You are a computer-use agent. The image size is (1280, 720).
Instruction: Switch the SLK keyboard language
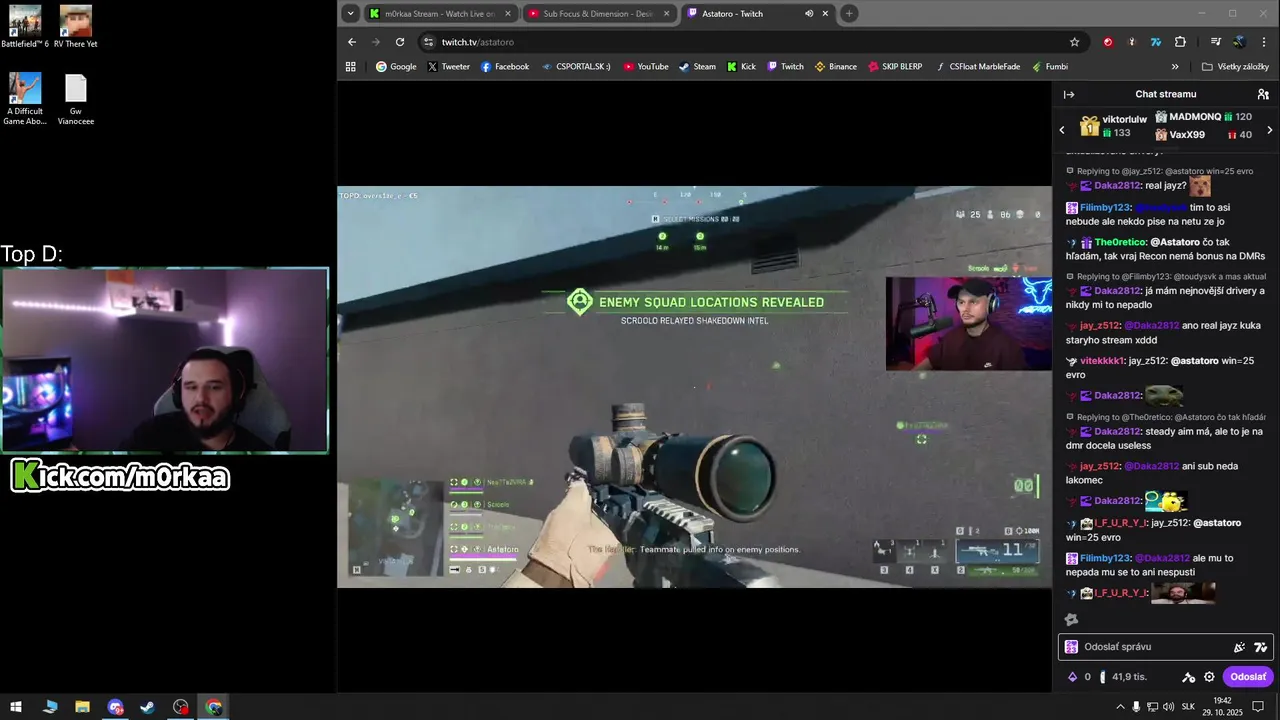pos(1189,707)
